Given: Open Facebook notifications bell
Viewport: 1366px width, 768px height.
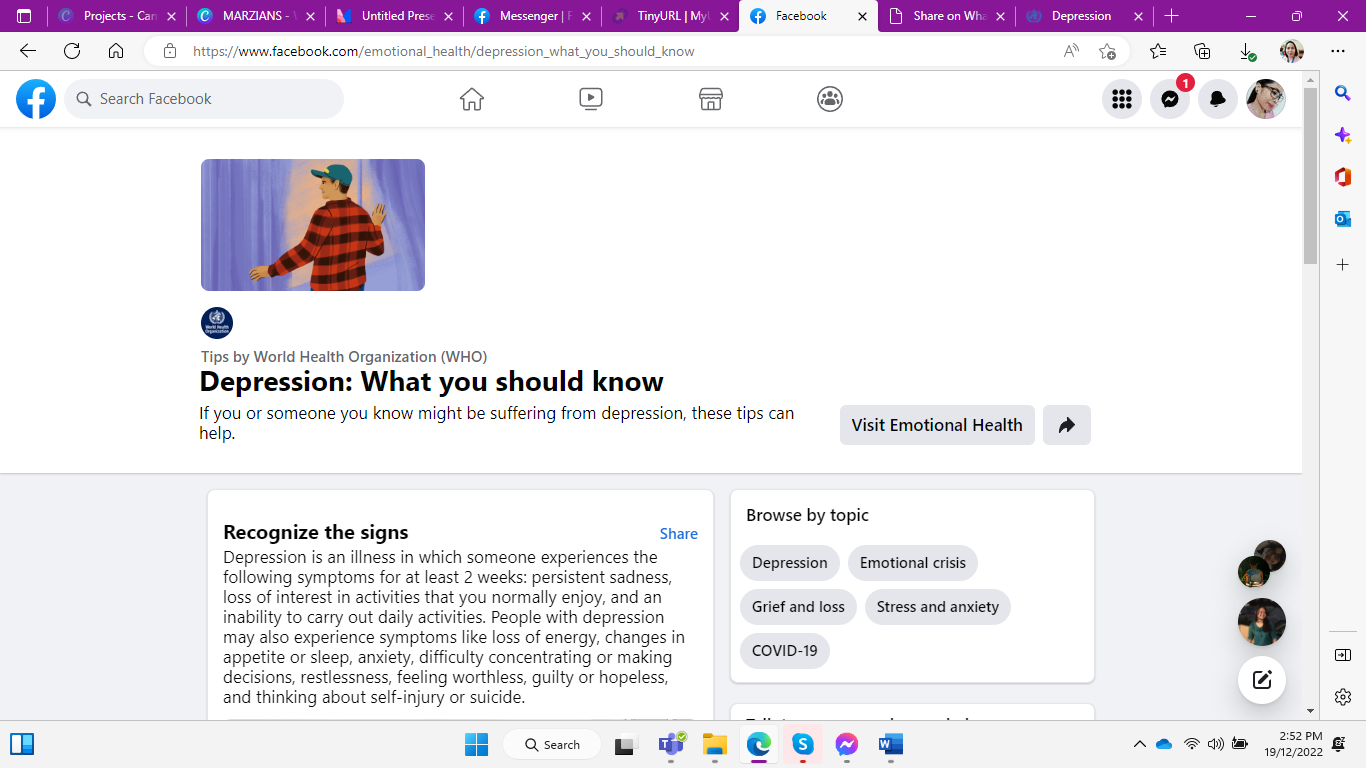Looking at the screenshot, I should pos(1218,99).
